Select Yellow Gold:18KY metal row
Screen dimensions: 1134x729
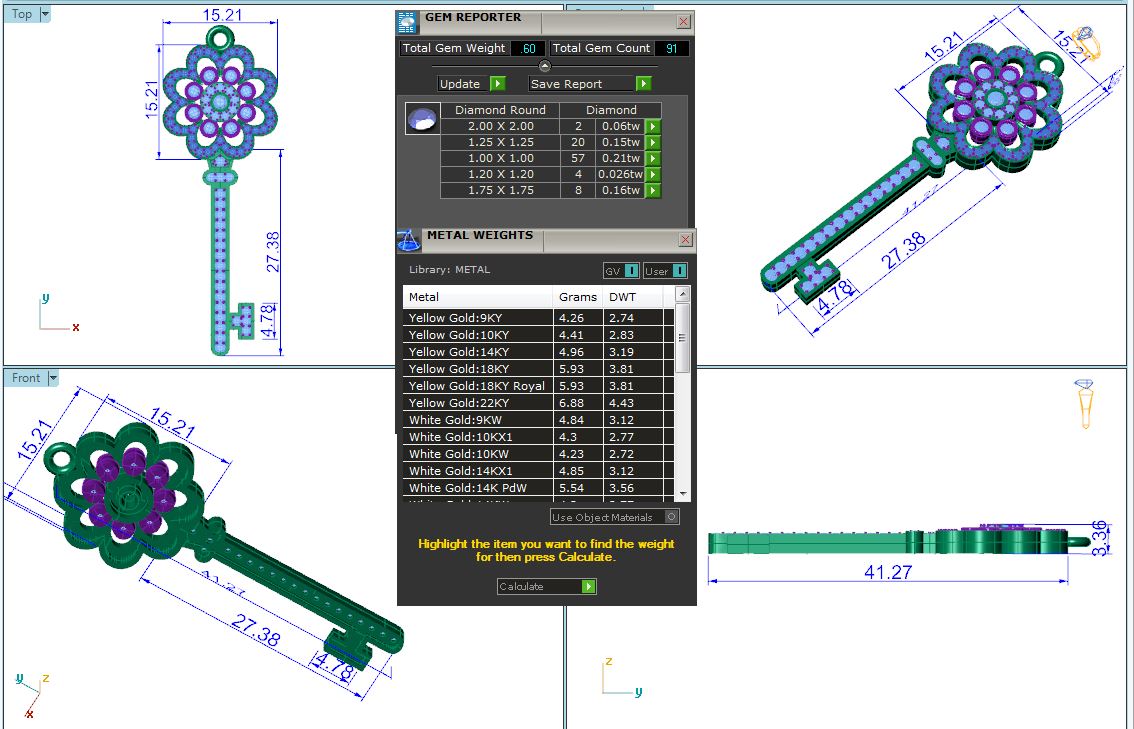(478, 369)
